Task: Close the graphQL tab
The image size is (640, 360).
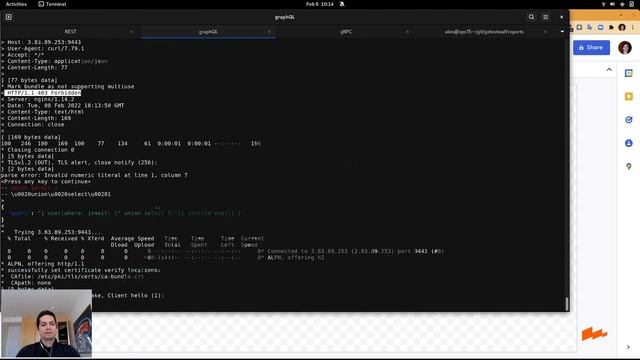Action: tap(269, 31)
